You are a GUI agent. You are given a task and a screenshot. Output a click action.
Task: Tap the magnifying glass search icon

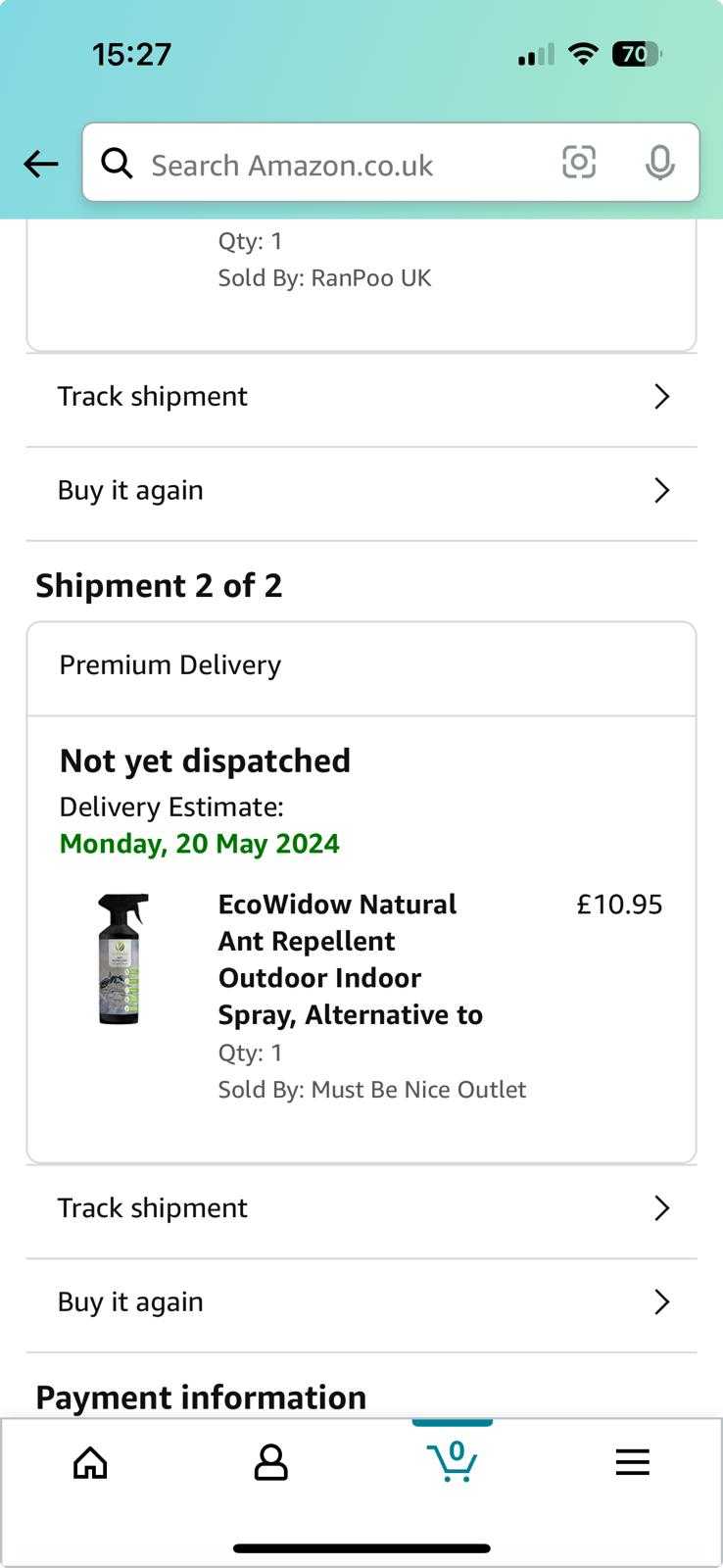pos(117,163)
